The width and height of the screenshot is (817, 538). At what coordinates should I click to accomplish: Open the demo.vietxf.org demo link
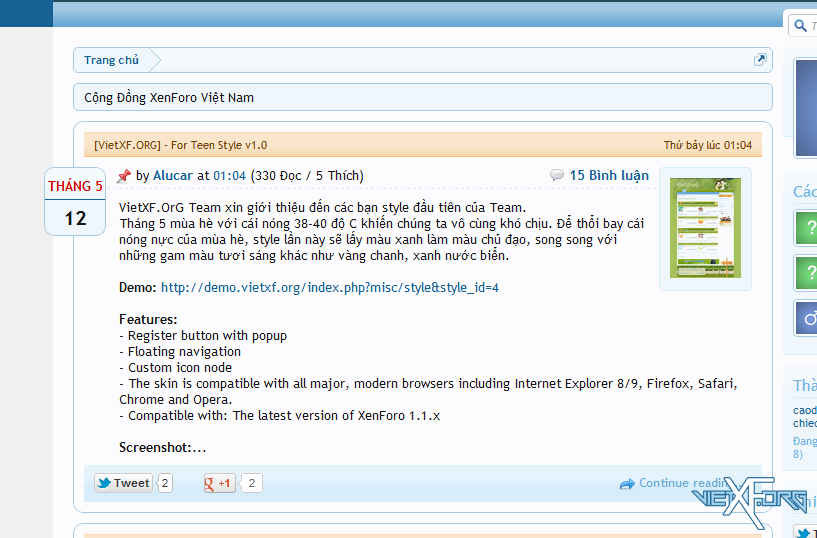coord(330,287)
